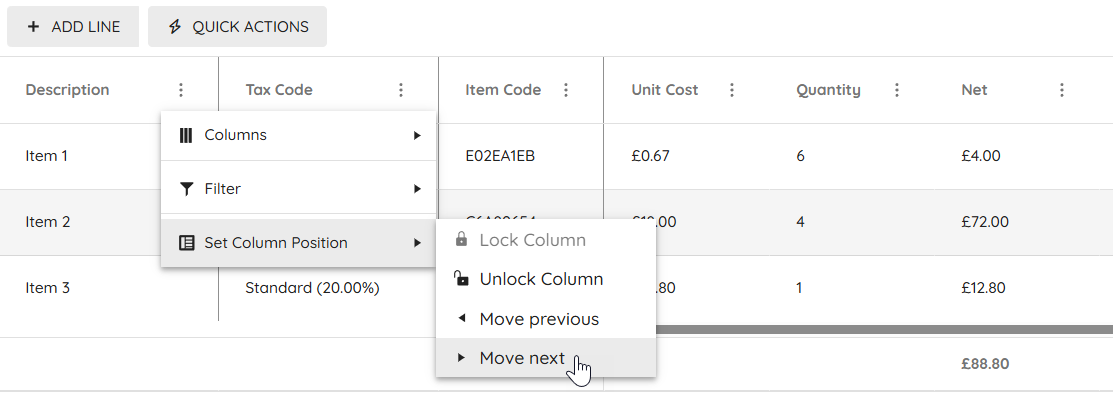
Task: Click the lightning bolt Quick Actions icon
Action: (175, 27)
